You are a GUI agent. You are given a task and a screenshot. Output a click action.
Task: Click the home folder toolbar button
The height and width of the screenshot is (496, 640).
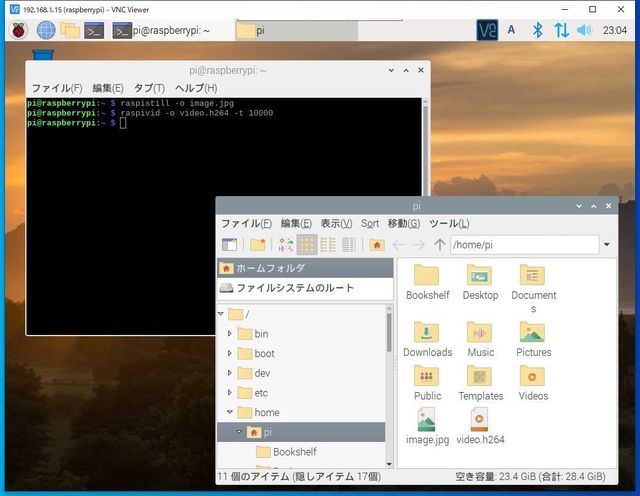[x=377, y=245]
